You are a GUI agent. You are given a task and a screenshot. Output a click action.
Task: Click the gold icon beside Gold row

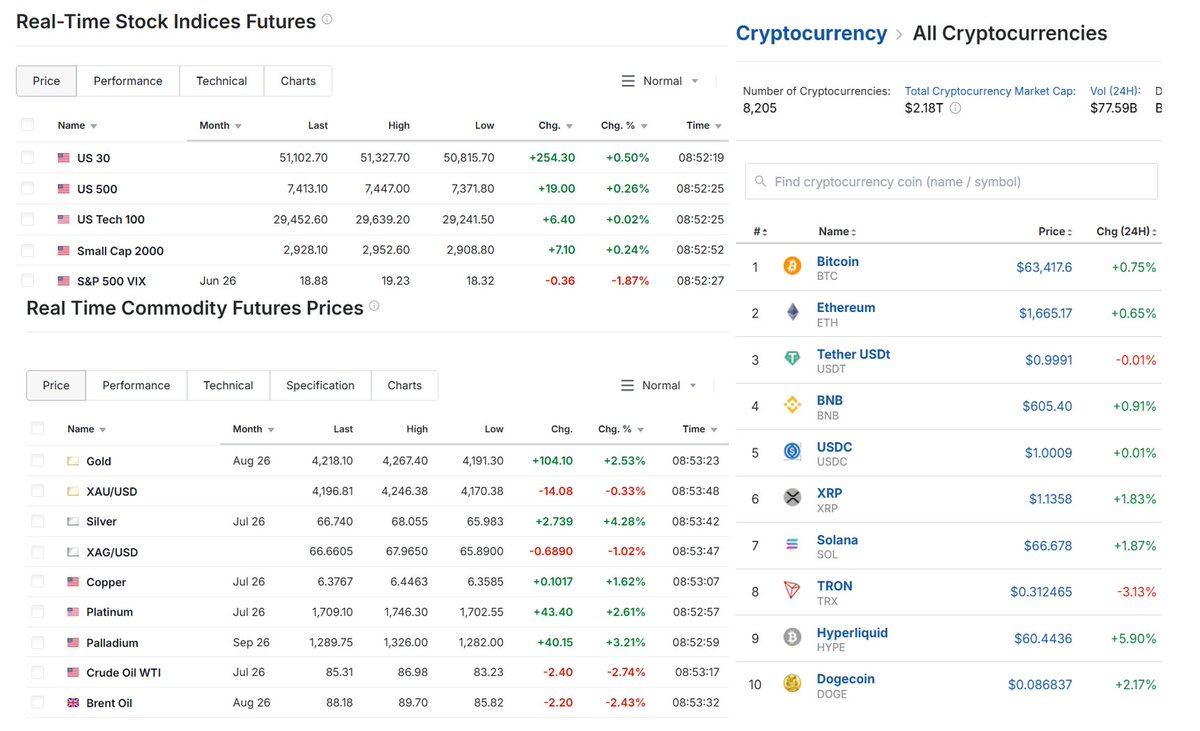coord(73,461)
